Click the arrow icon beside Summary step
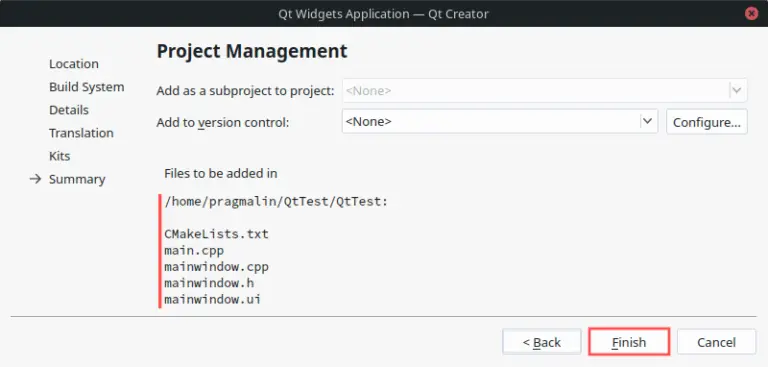Viewport: 768px width, 367px height. (x=35, y=179)
